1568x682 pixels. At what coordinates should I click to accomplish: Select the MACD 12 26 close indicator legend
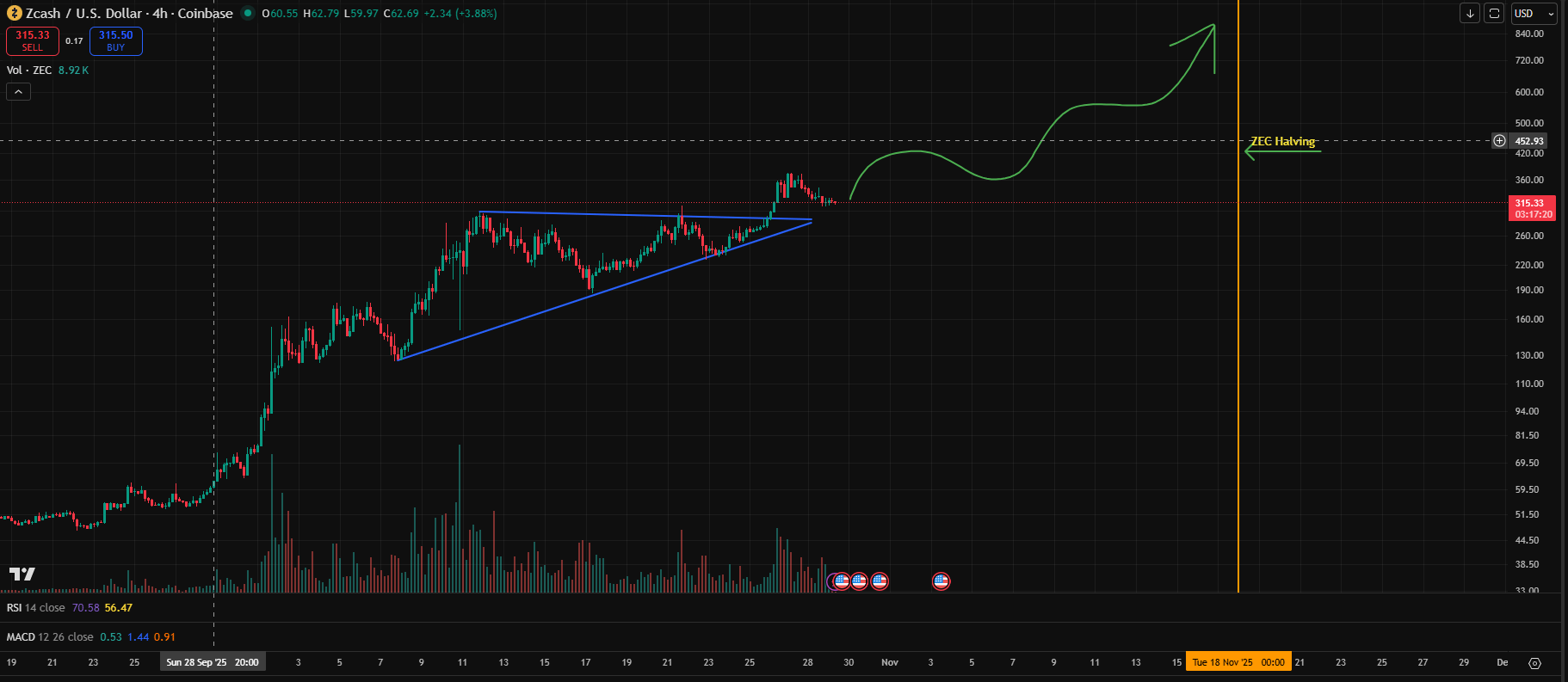tap(50, 637)
